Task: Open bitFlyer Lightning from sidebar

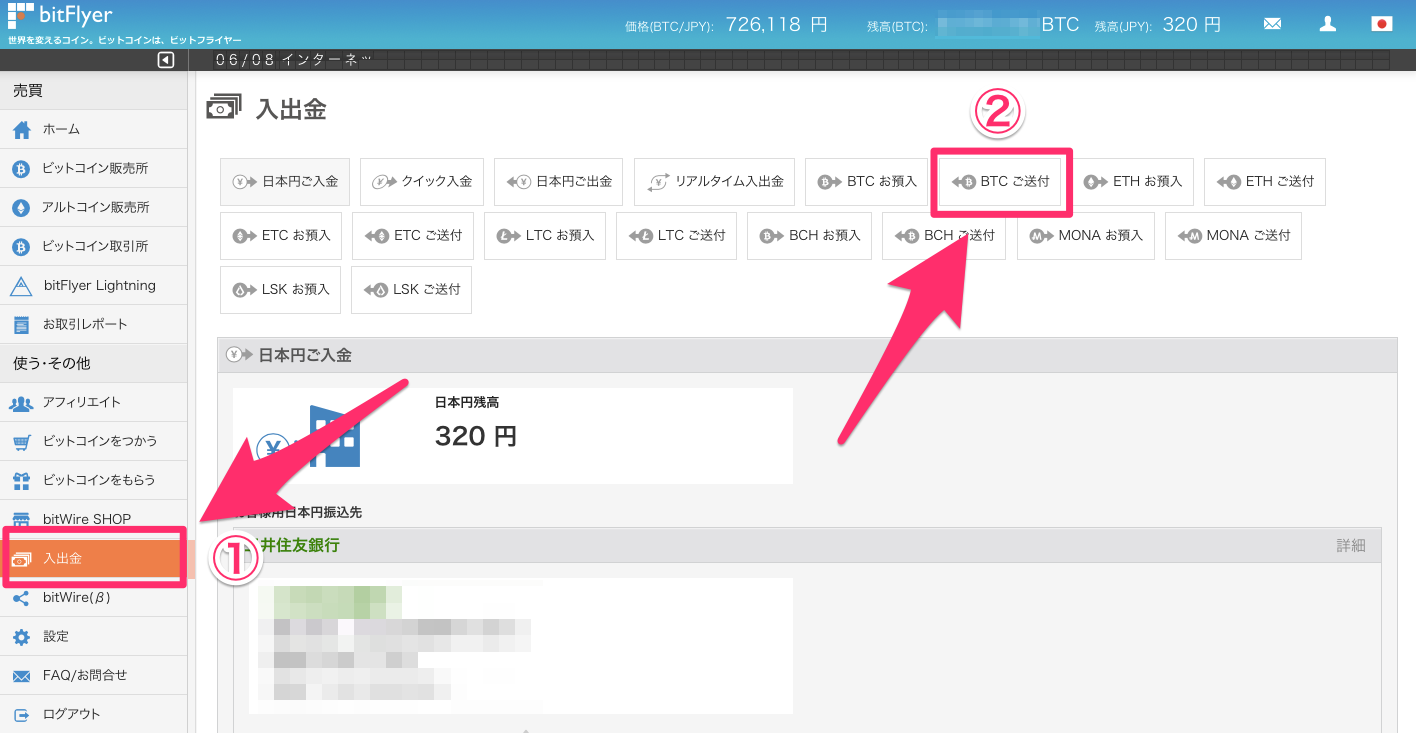Action: pos(99,285)
